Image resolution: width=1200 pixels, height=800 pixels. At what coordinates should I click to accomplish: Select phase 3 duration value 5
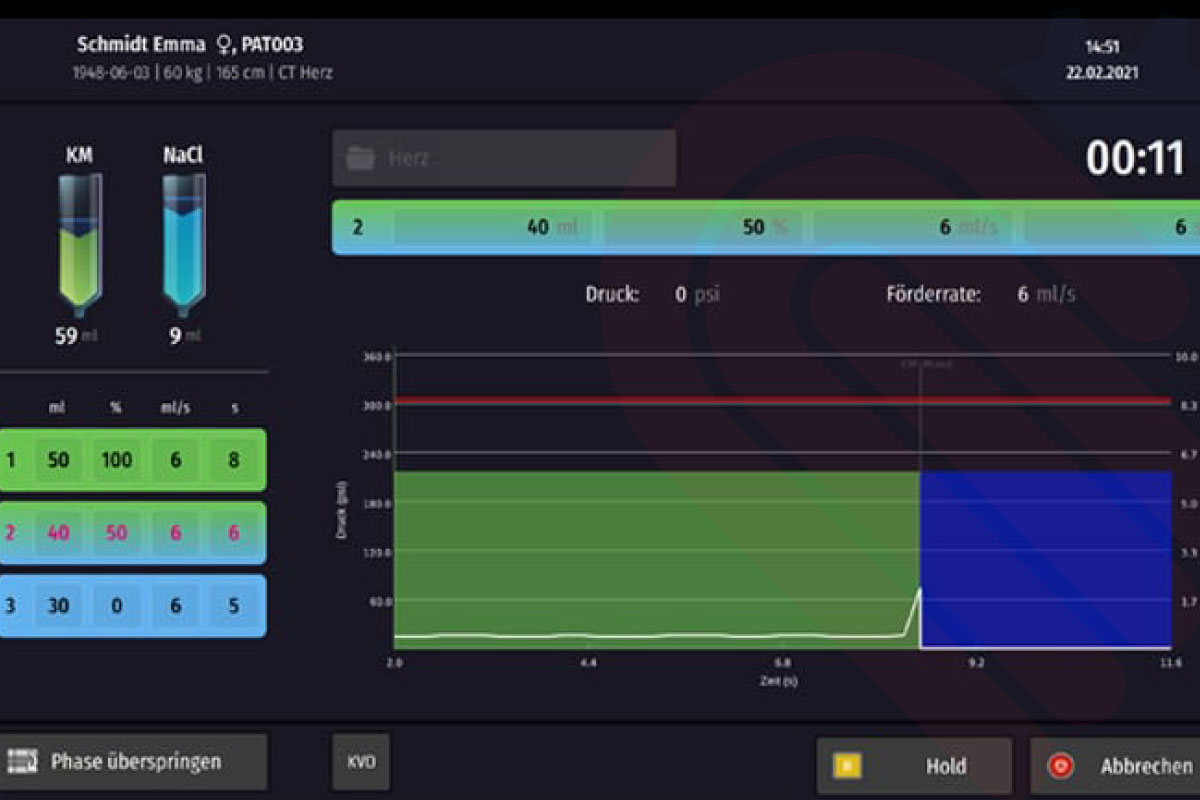[x=233, y=606]
